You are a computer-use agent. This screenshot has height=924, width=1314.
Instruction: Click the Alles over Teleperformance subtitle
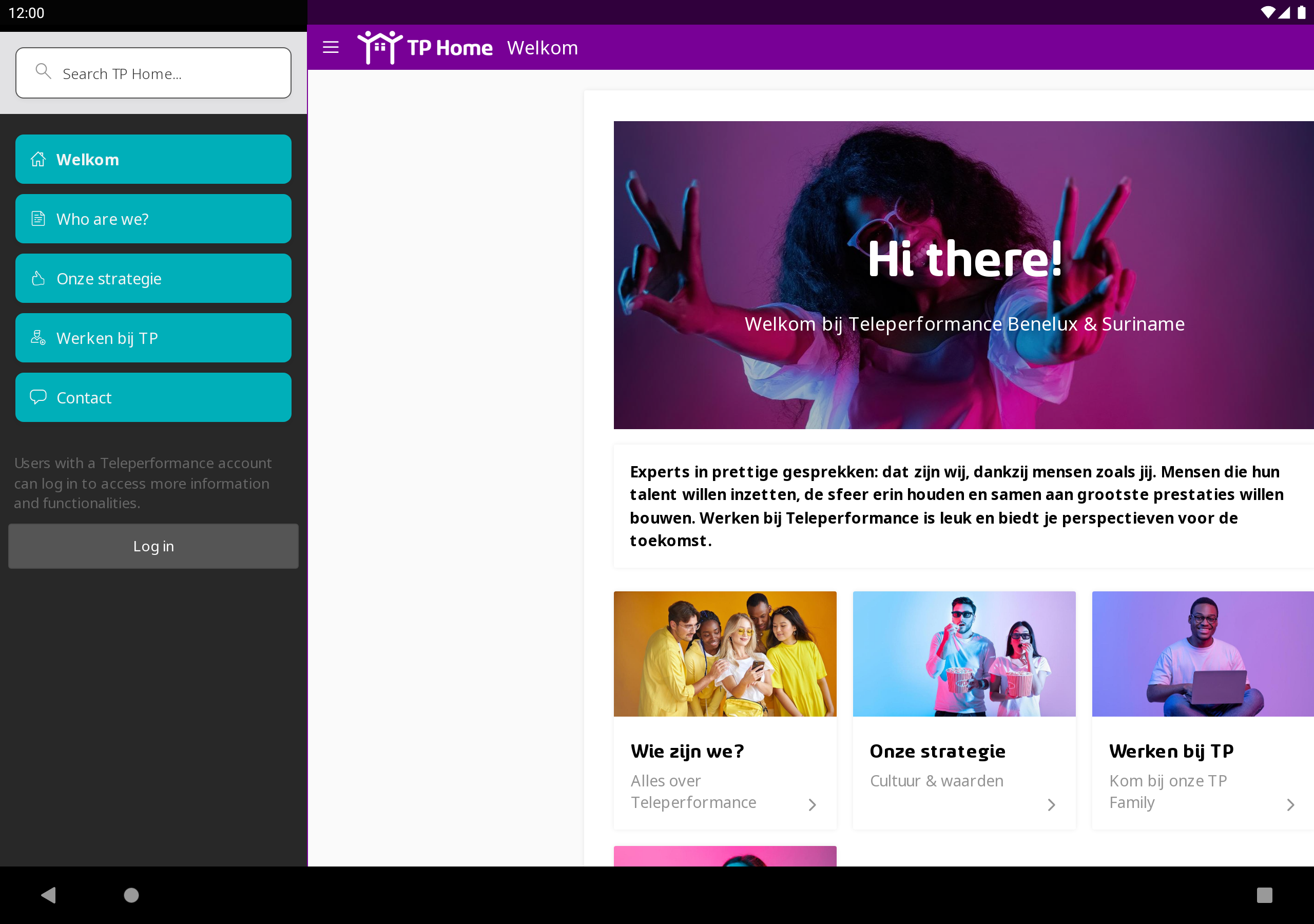[x=693, y=792]
